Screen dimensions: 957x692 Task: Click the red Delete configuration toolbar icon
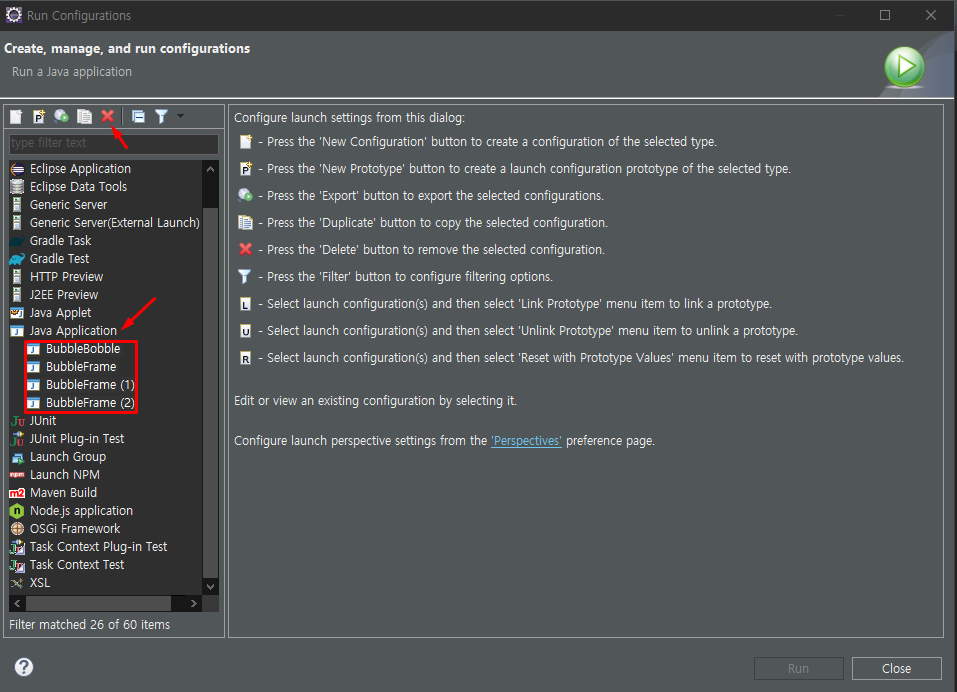tap(107, 116)
